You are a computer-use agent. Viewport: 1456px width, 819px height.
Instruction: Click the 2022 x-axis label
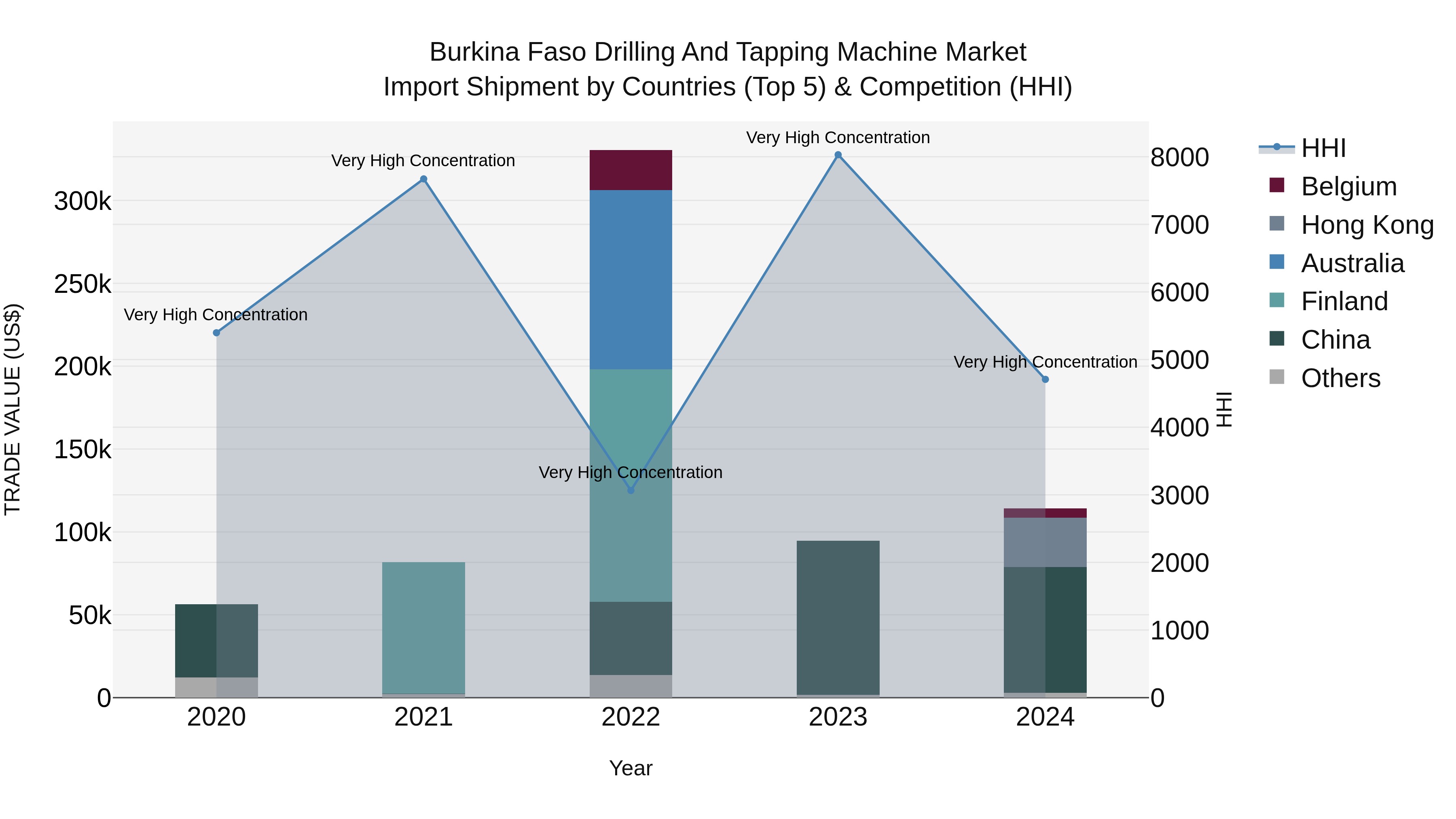(x=631, y=717)
